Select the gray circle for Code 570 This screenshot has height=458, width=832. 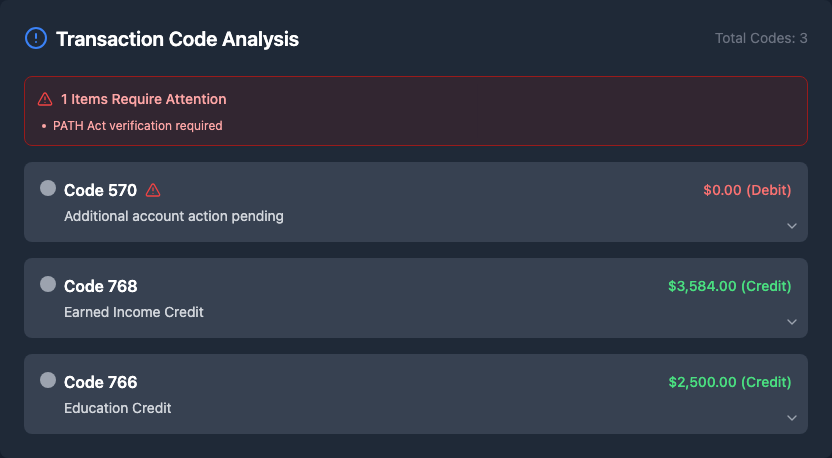[48, 188]
